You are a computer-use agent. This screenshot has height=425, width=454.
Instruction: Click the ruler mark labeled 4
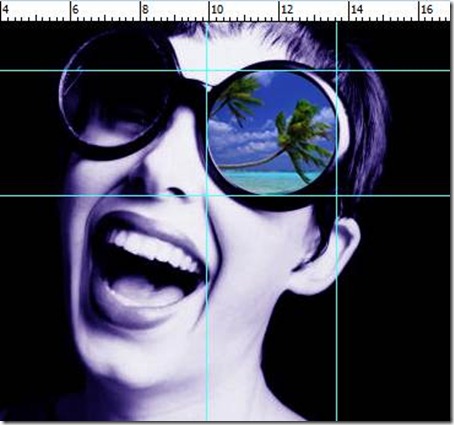5,9
